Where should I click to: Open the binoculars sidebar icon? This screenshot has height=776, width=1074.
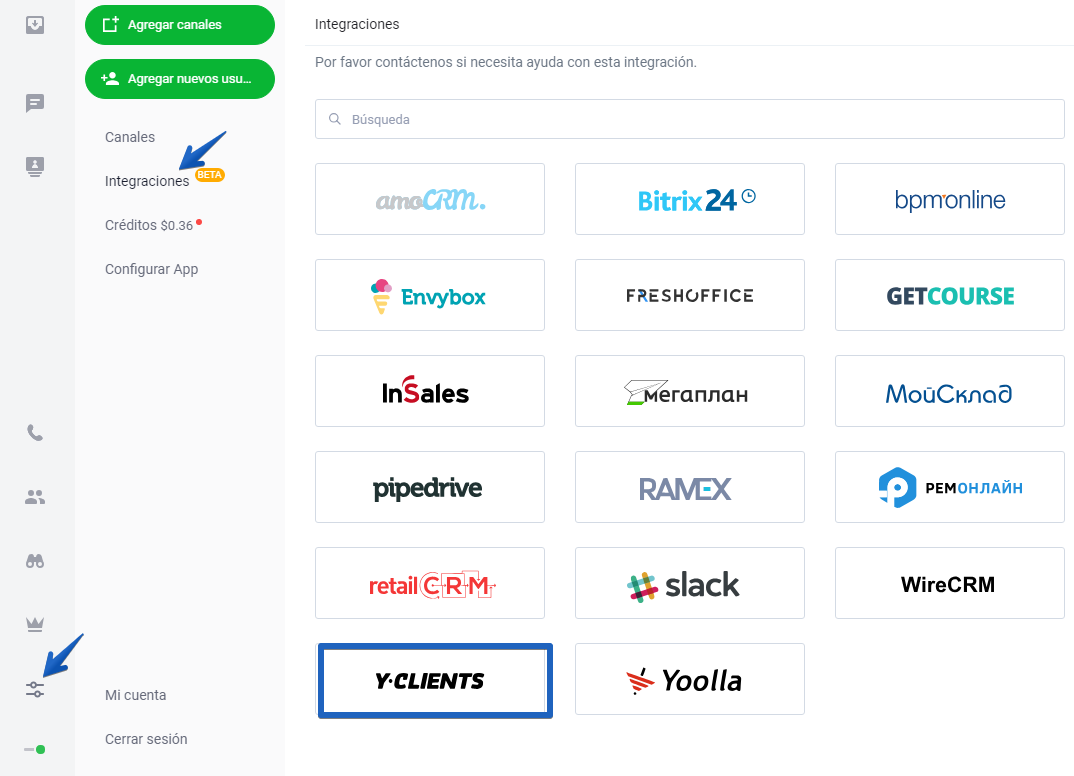point(35,561)
